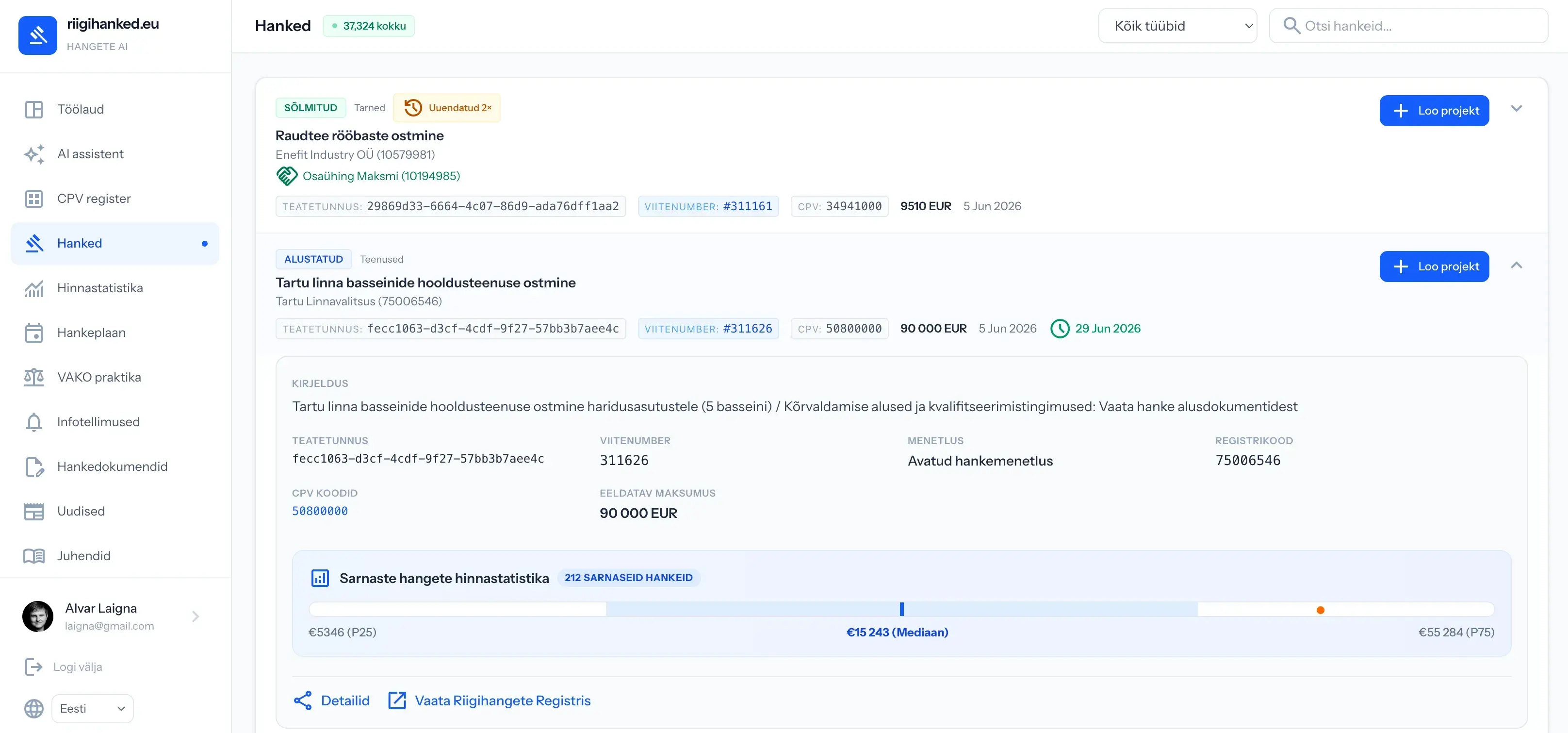Click the Viitenumber #311161 badge
The width and height of the screenshot is (1568, 733).
[708, 206]
